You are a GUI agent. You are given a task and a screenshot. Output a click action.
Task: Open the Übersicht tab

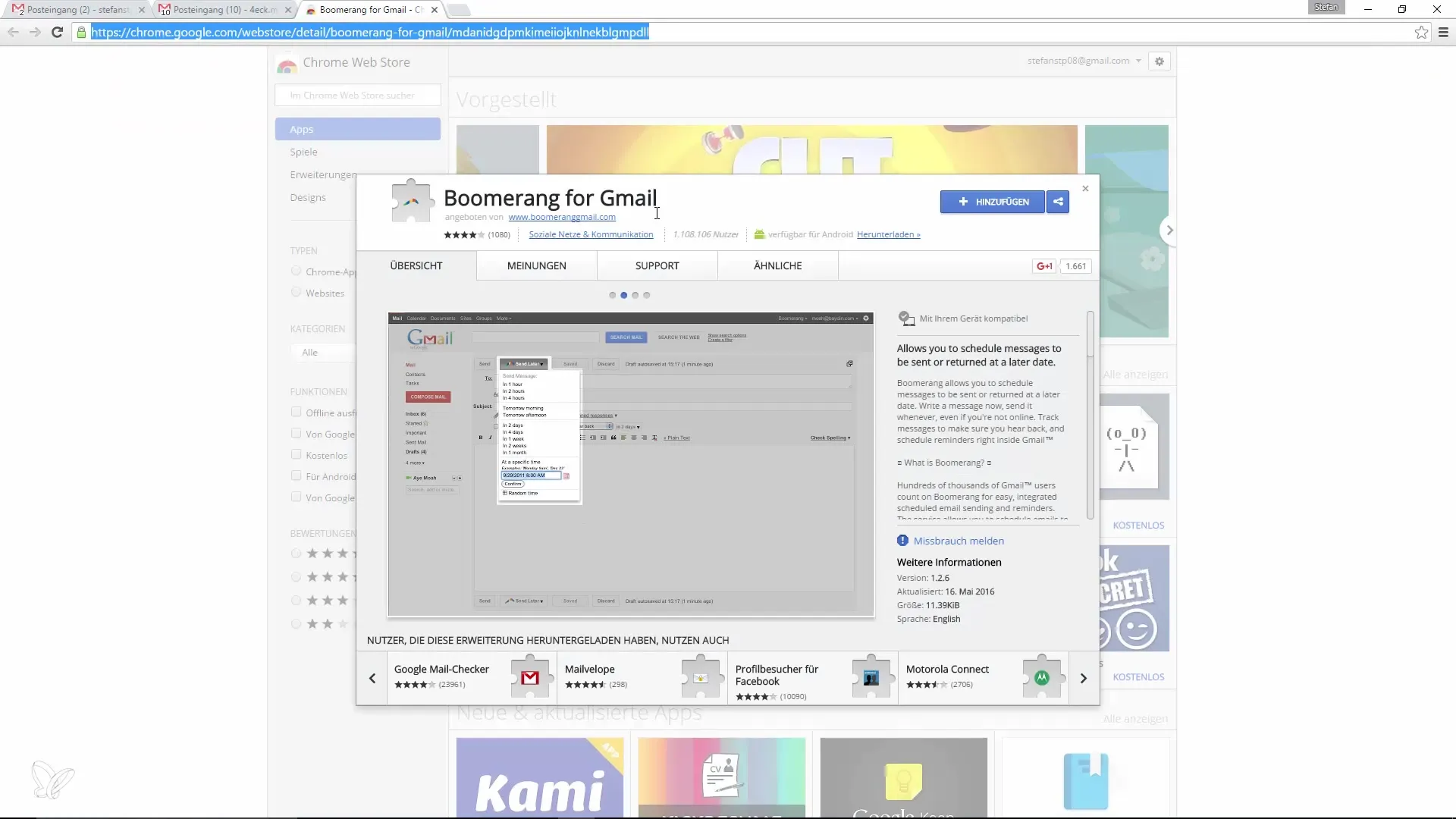click(416, 265)
